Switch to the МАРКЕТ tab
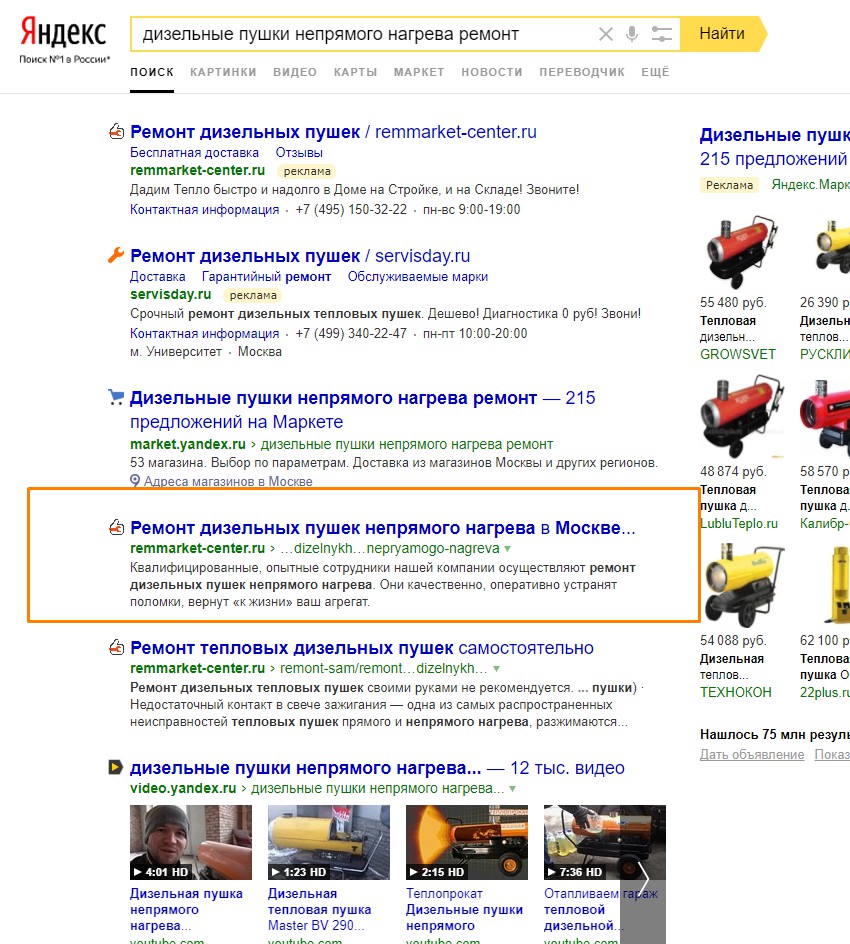The height and width of the screenshot is (944, 850). pos(419,72)
